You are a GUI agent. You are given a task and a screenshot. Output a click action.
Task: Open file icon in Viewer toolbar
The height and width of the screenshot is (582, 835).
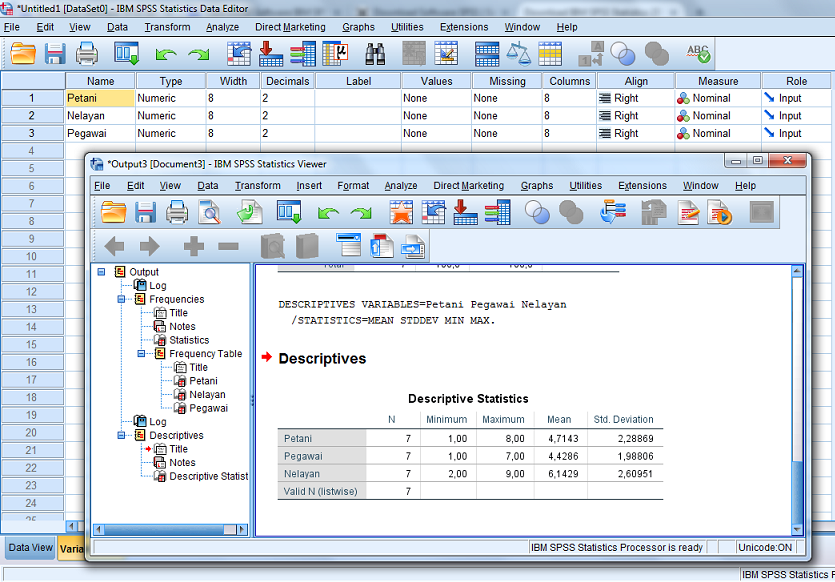[x=113, y=212]
